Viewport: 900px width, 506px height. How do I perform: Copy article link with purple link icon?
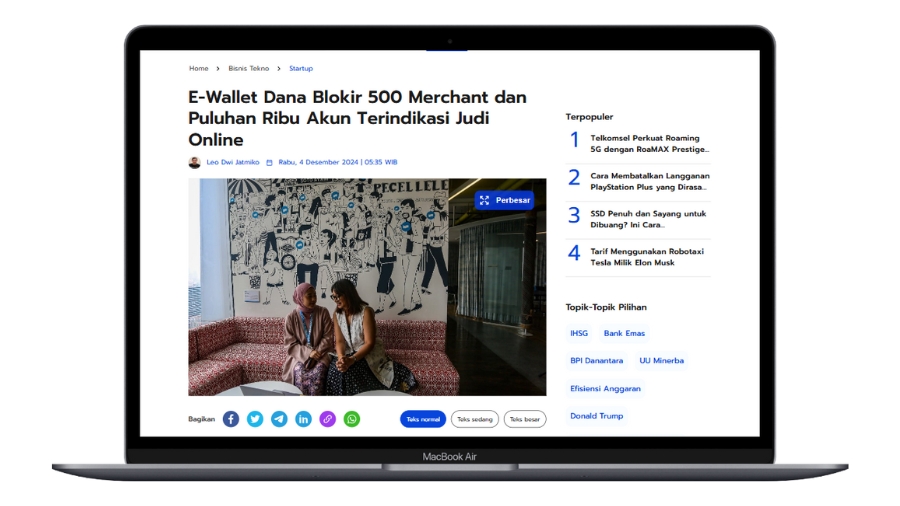click(327, 419)
